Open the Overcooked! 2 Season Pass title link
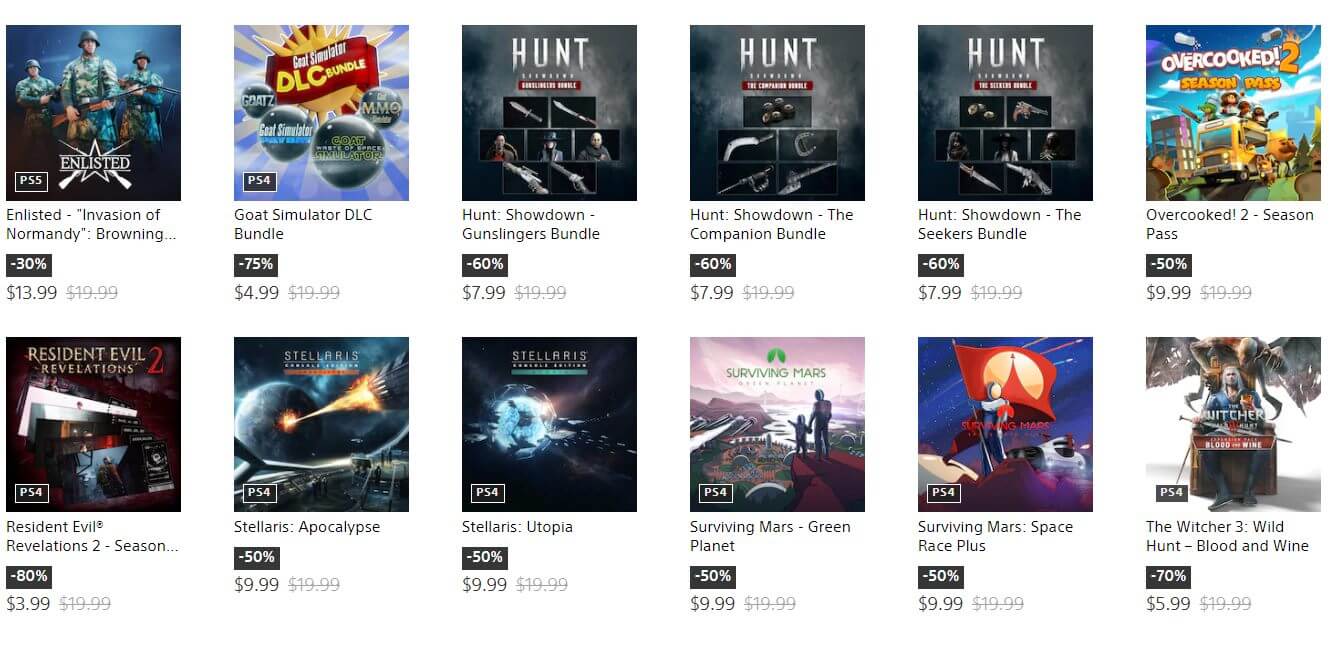This screenshot has height=649, width=1341. click(1229, 224)
